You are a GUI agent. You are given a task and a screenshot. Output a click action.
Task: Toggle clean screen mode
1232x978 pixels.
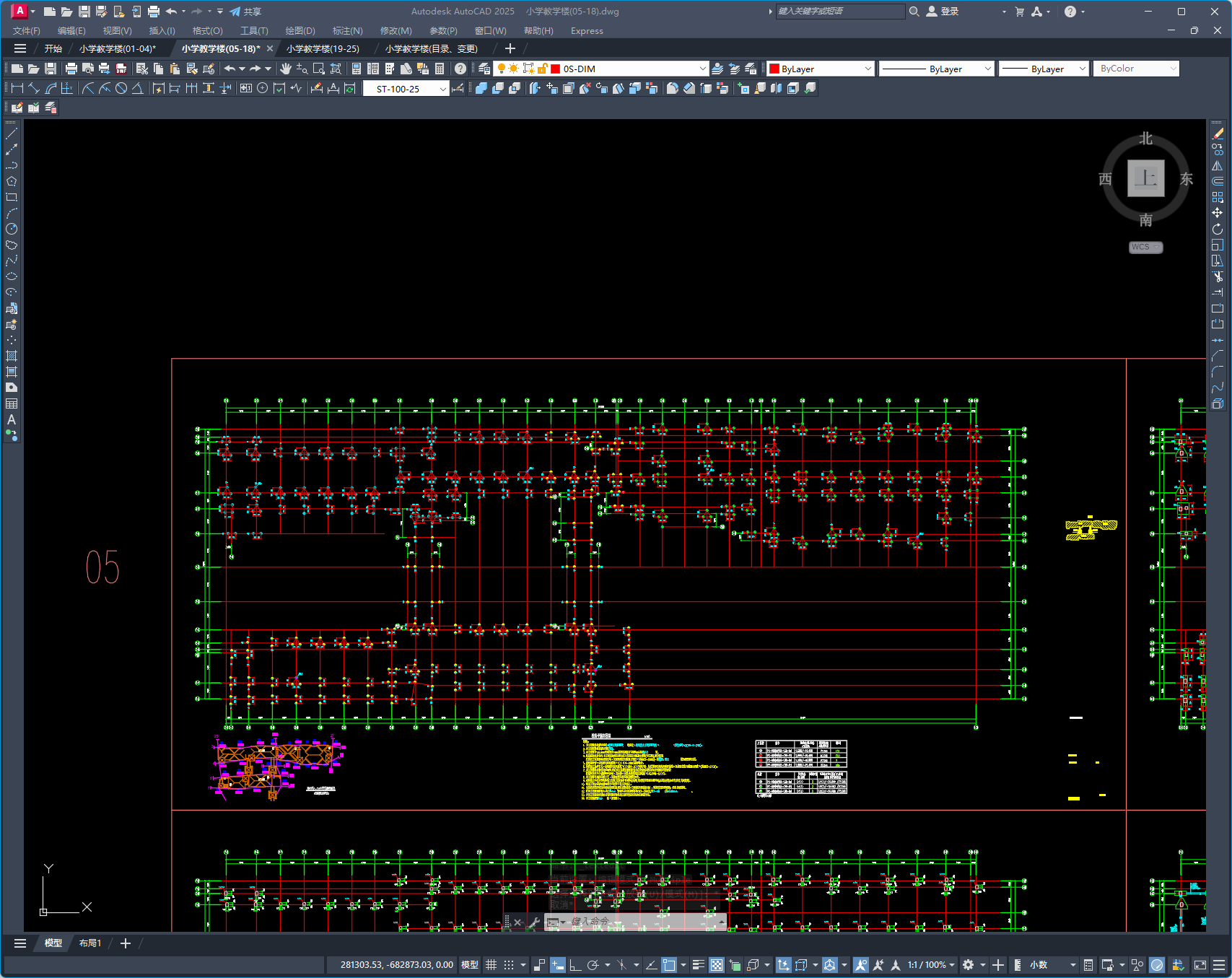tap(1200, 964)
